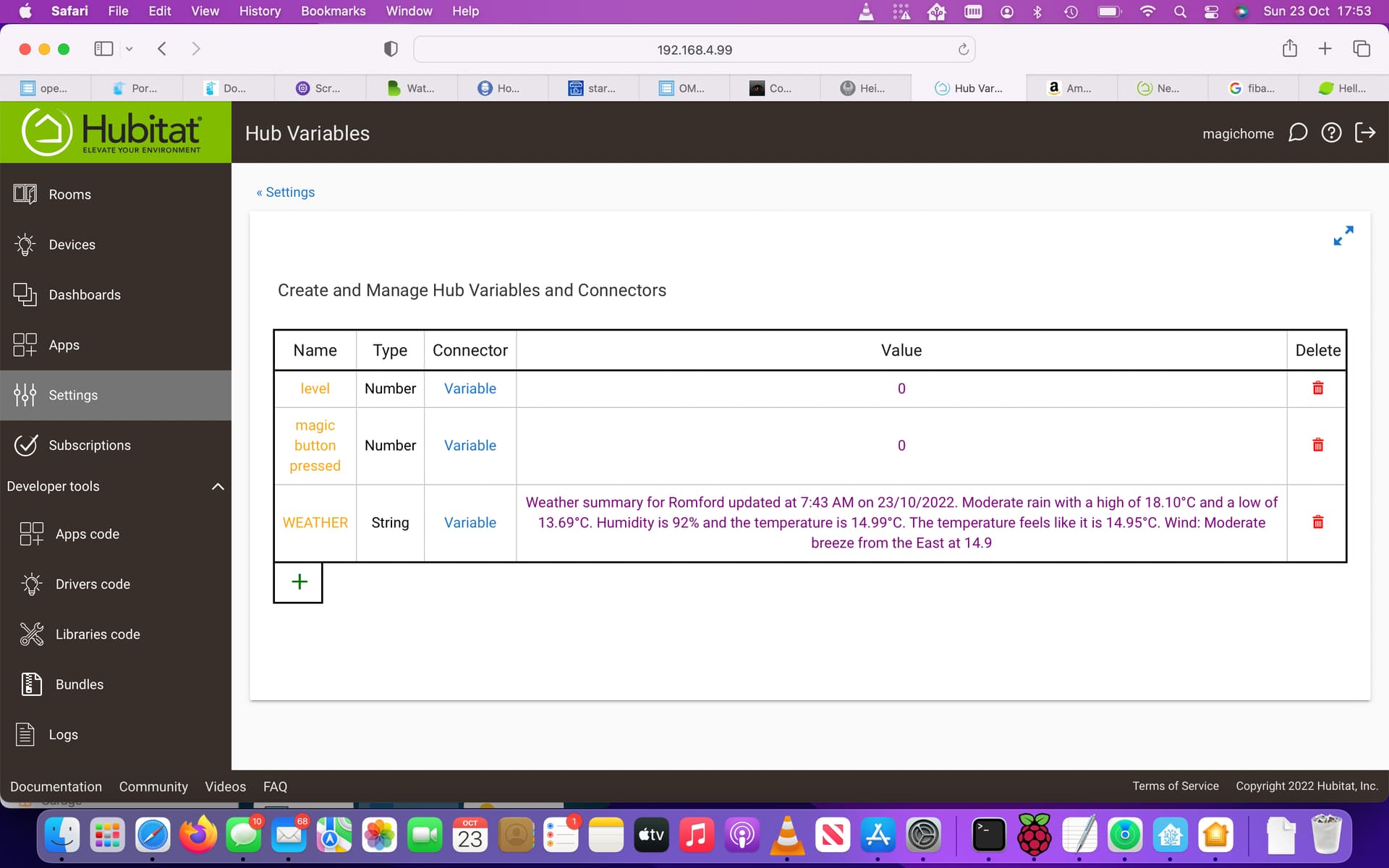The image size is (1389, 868).
Task: Open the Community footer link
Action: (153, 786)
